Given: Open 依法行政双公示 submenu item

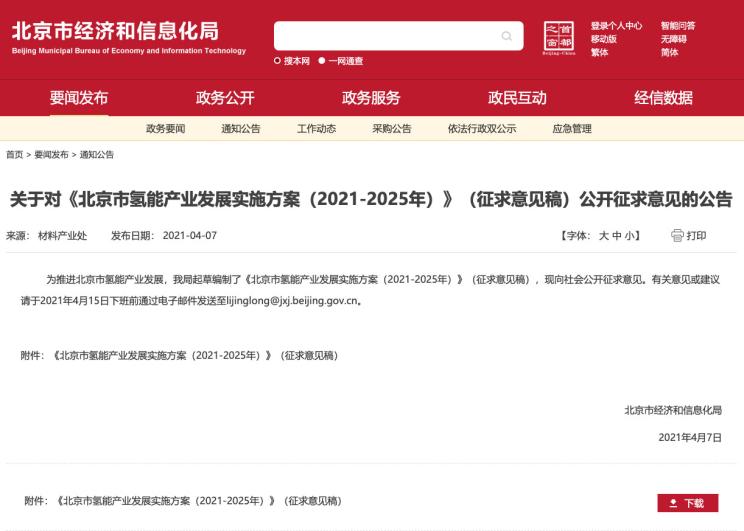Looking at the screenshot, I should [482, 129].
